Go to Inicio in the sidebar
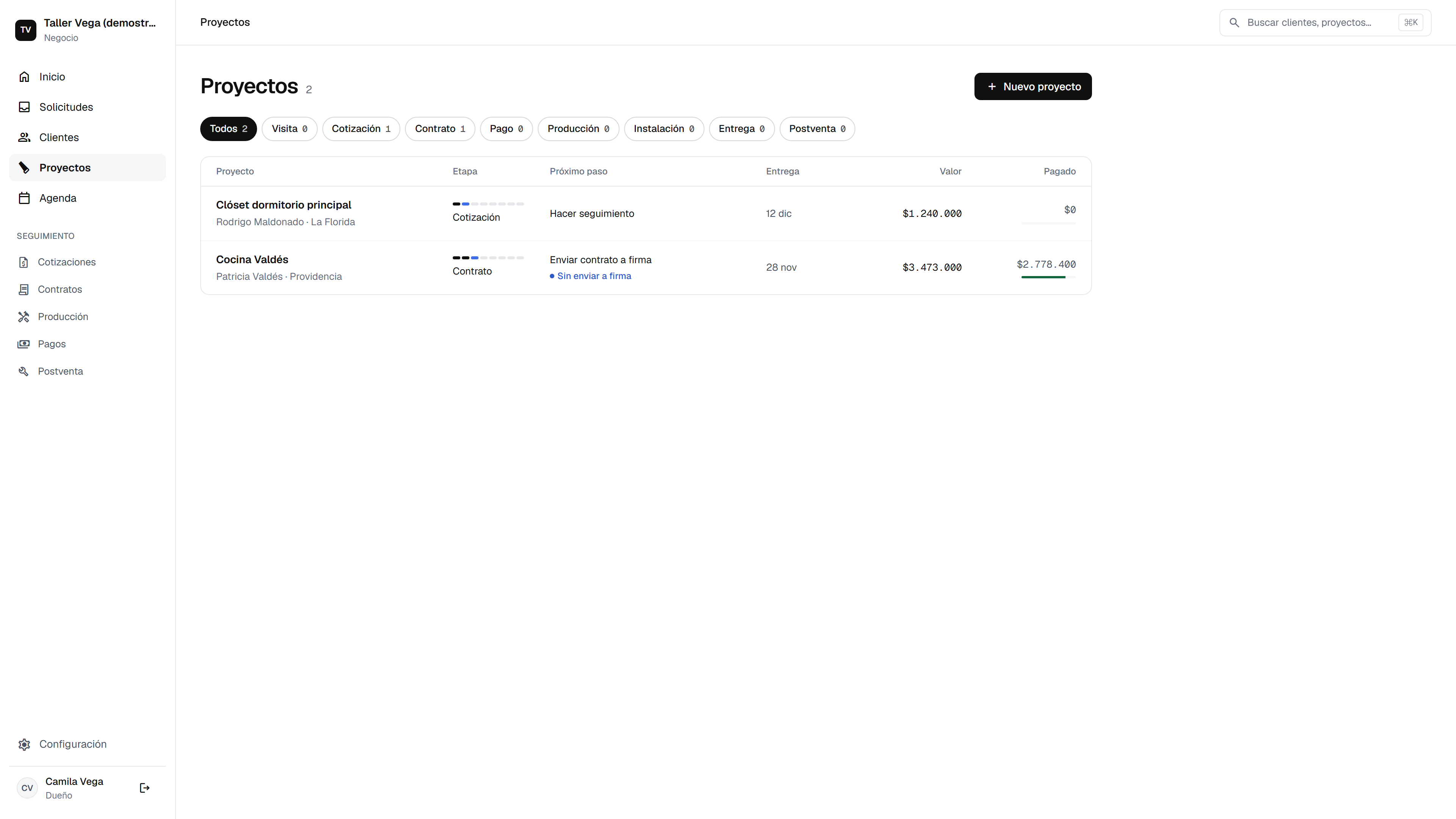Image resolution: width=1456 pixels, height=819 pixels. pyautogui.click(x=88, y=77)
